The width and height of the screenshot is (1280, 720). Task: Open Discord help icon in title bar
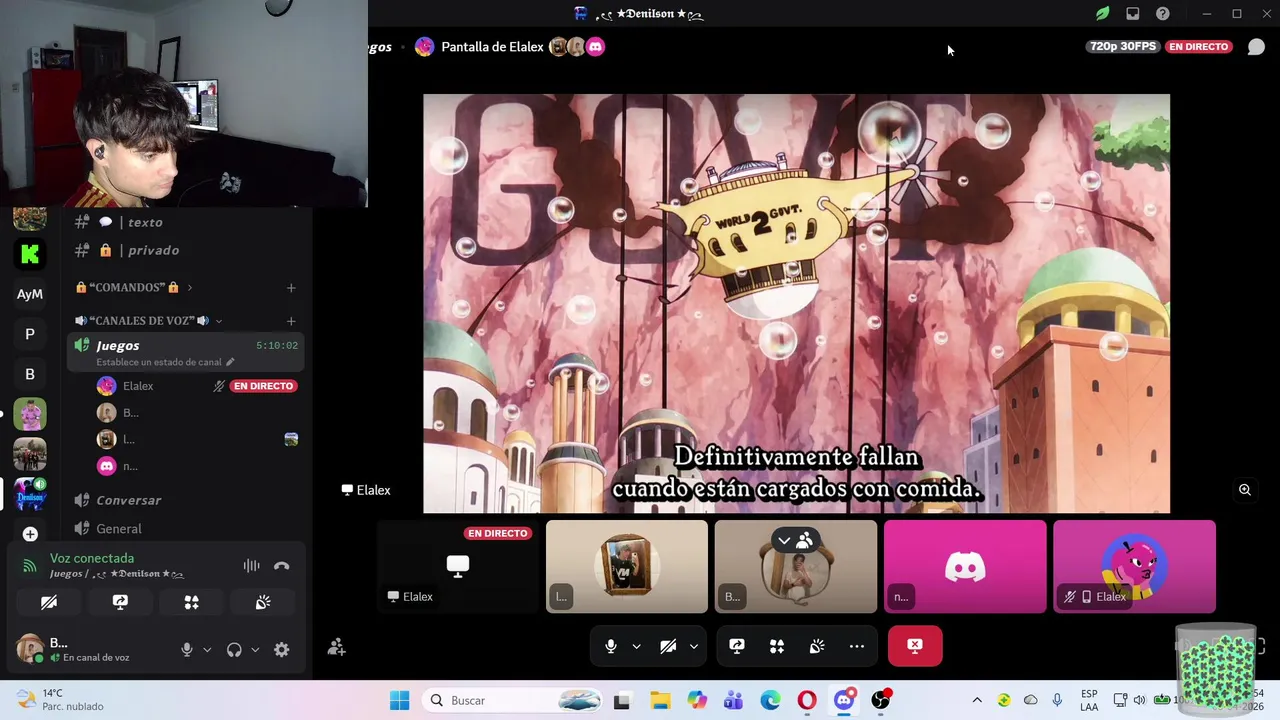(x=1162, y=14)
